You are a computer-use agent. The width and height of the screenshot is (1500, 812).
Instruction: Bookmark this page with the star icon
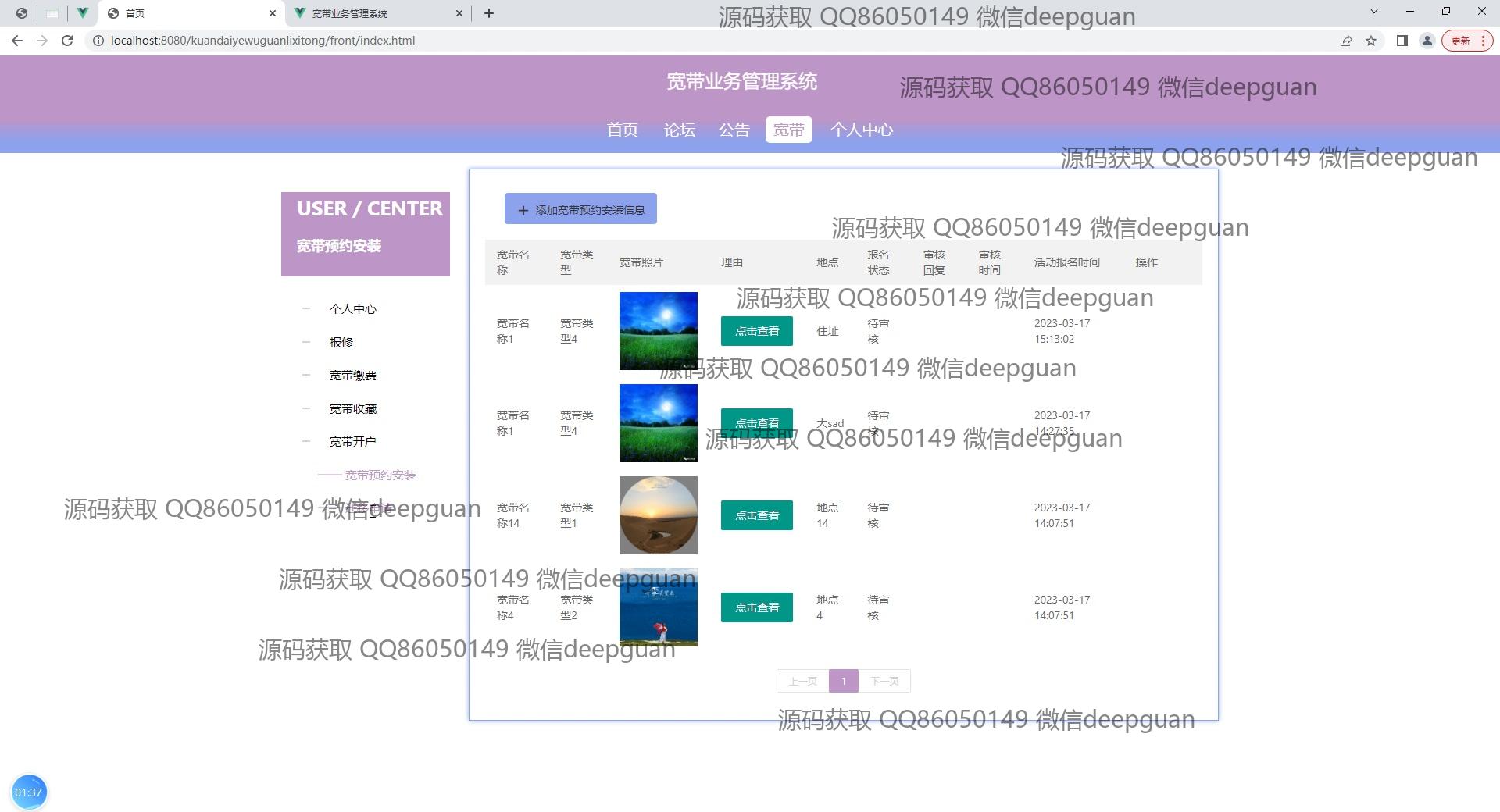(1371, 41)
